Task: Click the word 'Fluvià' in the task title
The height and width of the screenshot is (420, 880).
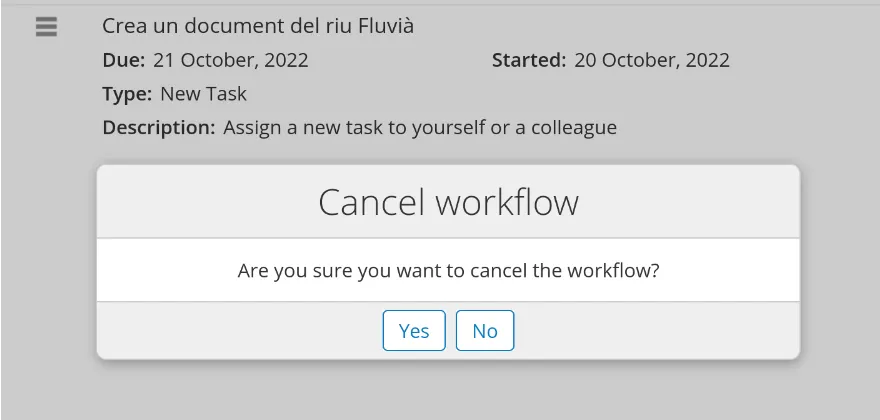Action: [386, 26]
